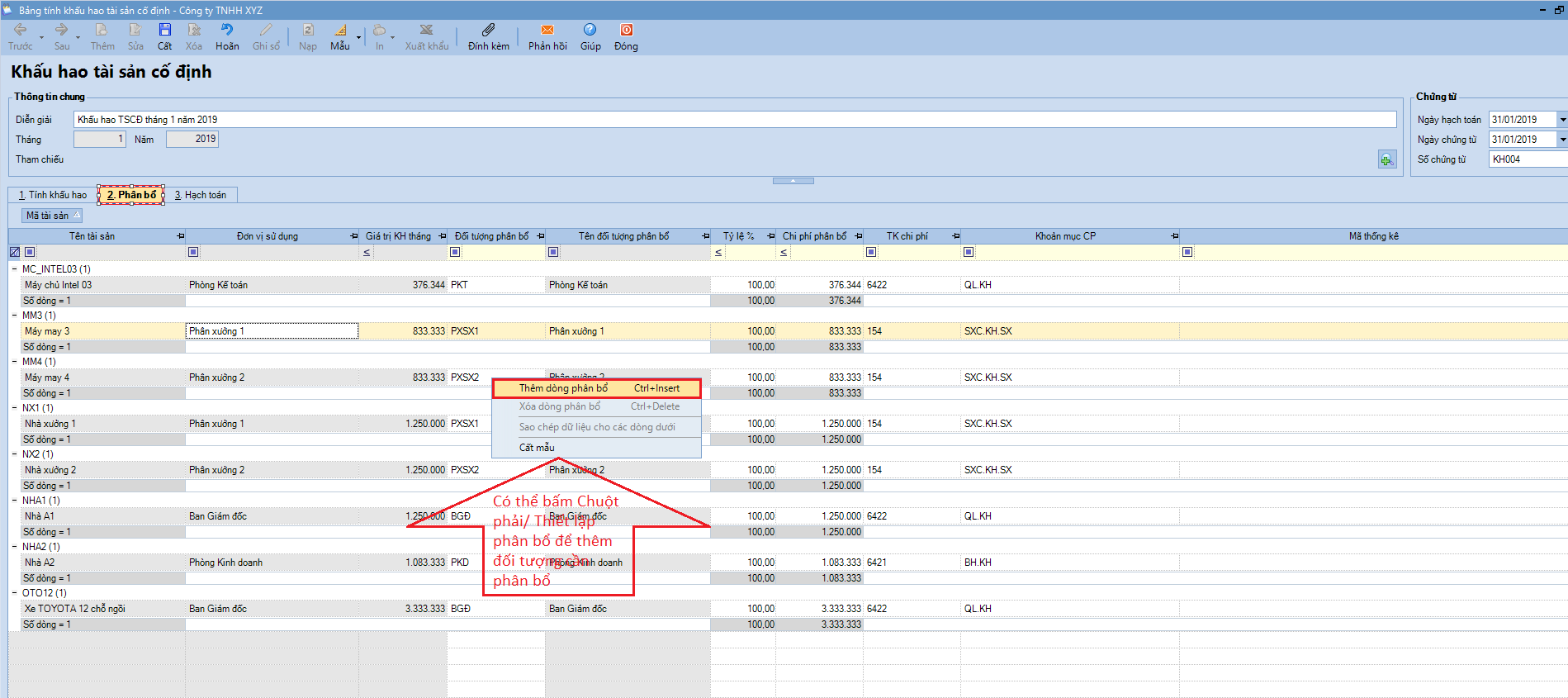Click the Diễn giải text field

[734, 120]
